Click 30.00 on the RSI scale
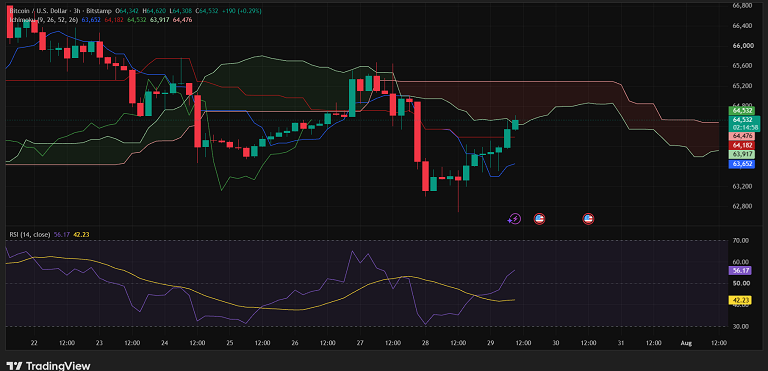The height and width of the screenshot is (371, 768). (742, 326)
